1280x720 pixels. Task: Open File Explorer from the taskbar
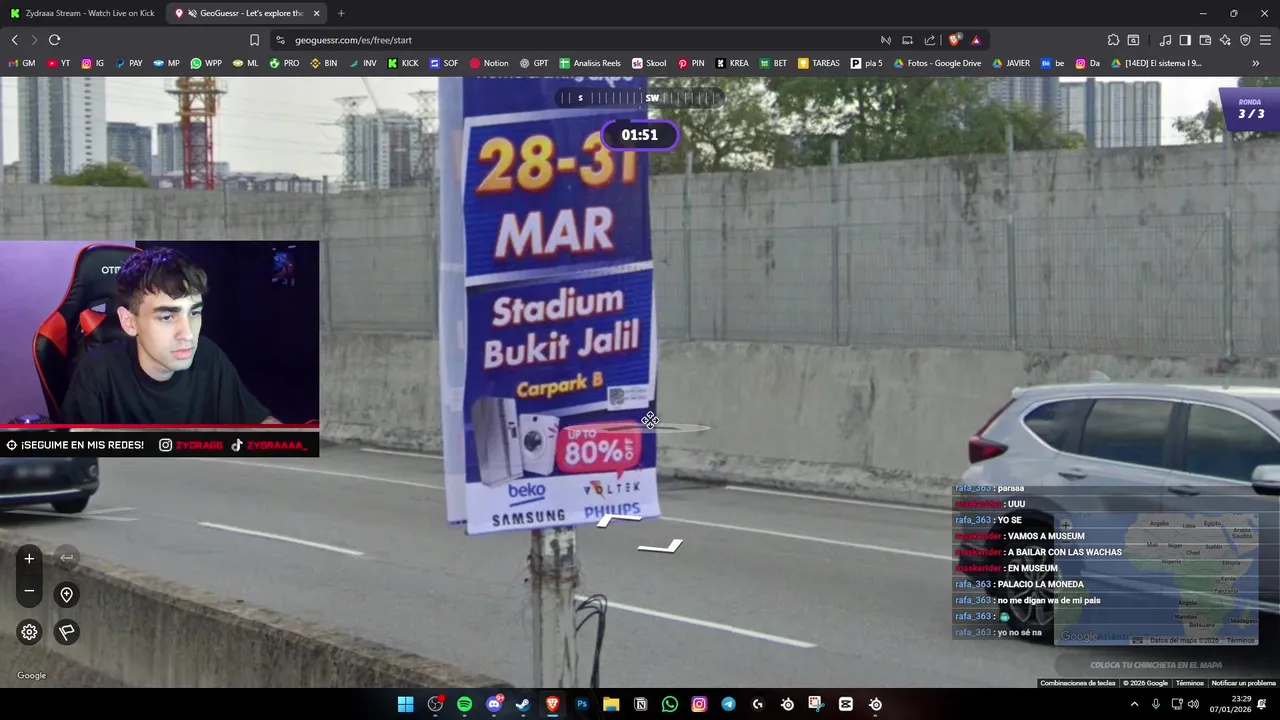pyautogui.click(x=611, y=704)
